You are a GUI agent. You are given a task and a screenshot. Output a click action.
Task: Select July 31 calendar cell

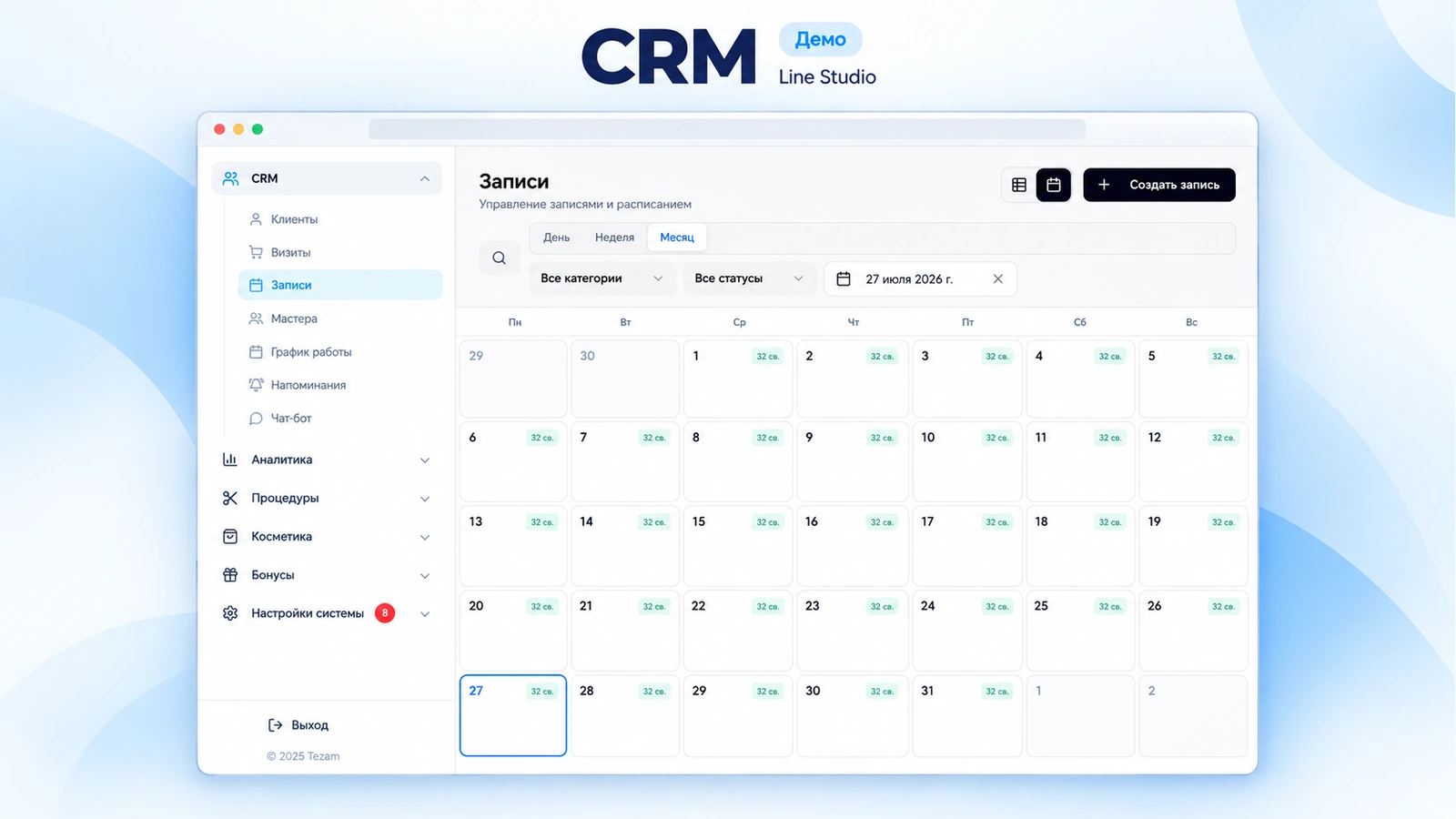coord(967,715)
